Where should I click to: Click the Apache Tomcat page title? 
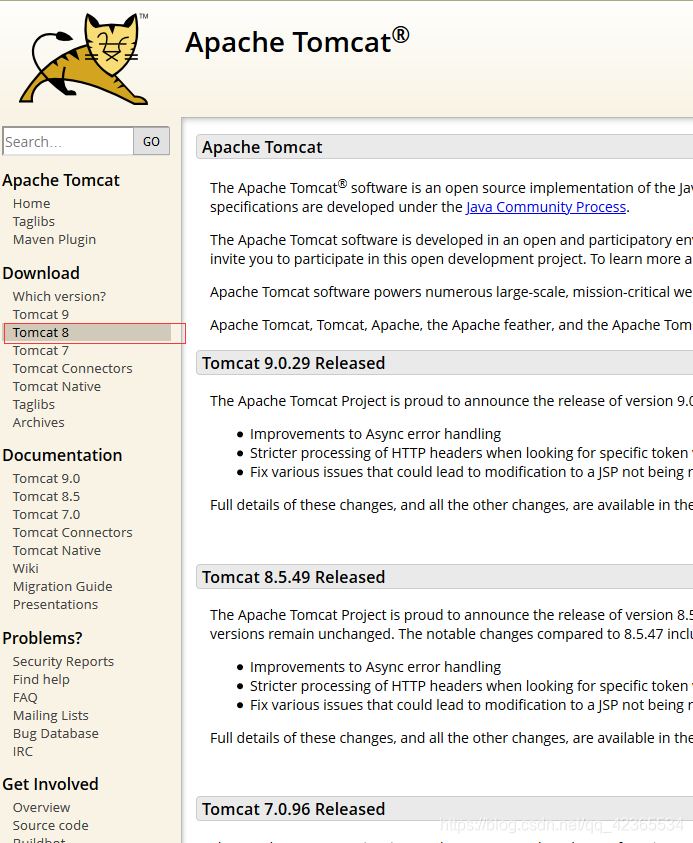297,41
